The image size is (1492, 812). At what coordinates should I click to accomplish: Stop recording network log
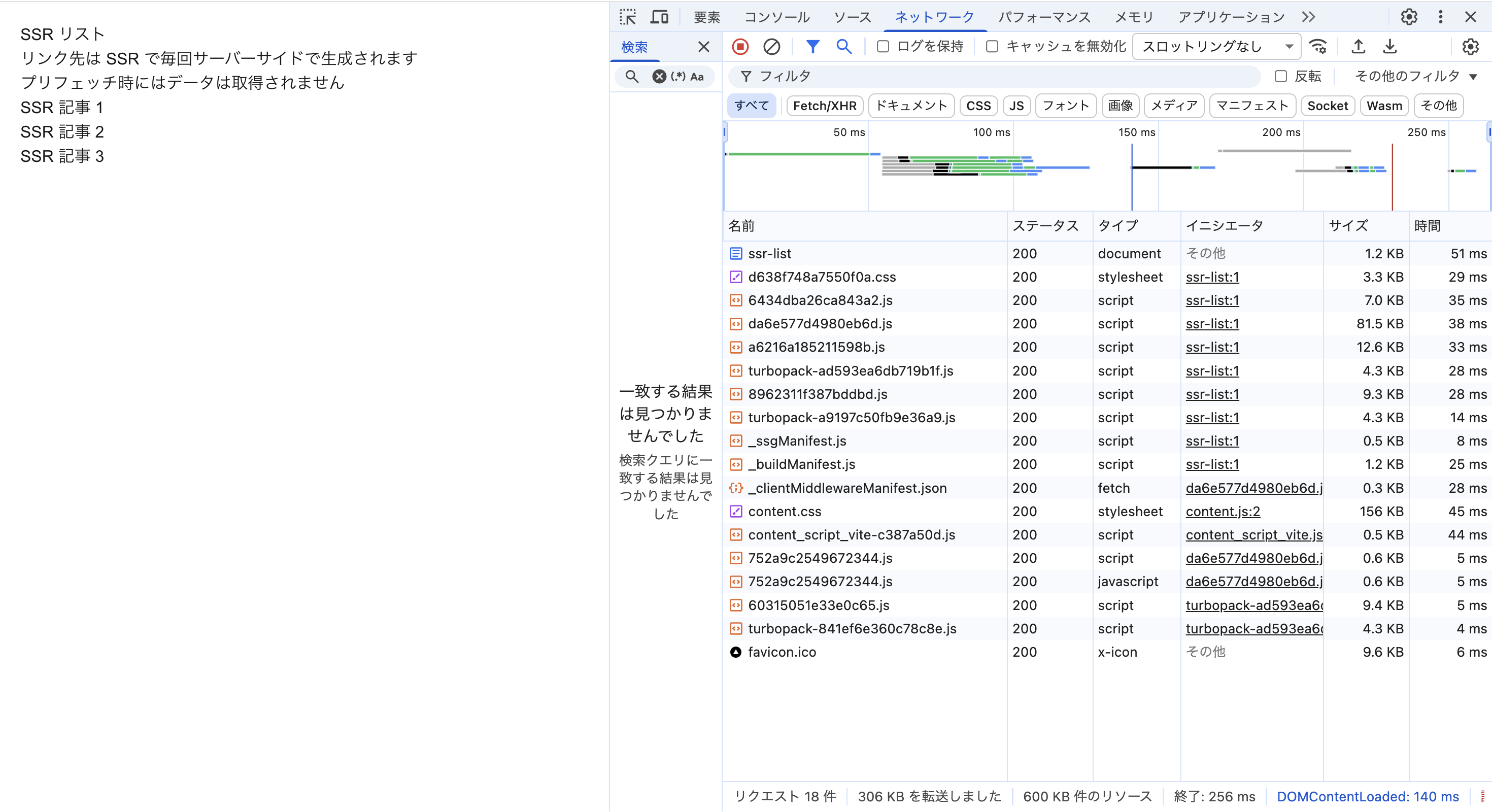coord(740,46)
